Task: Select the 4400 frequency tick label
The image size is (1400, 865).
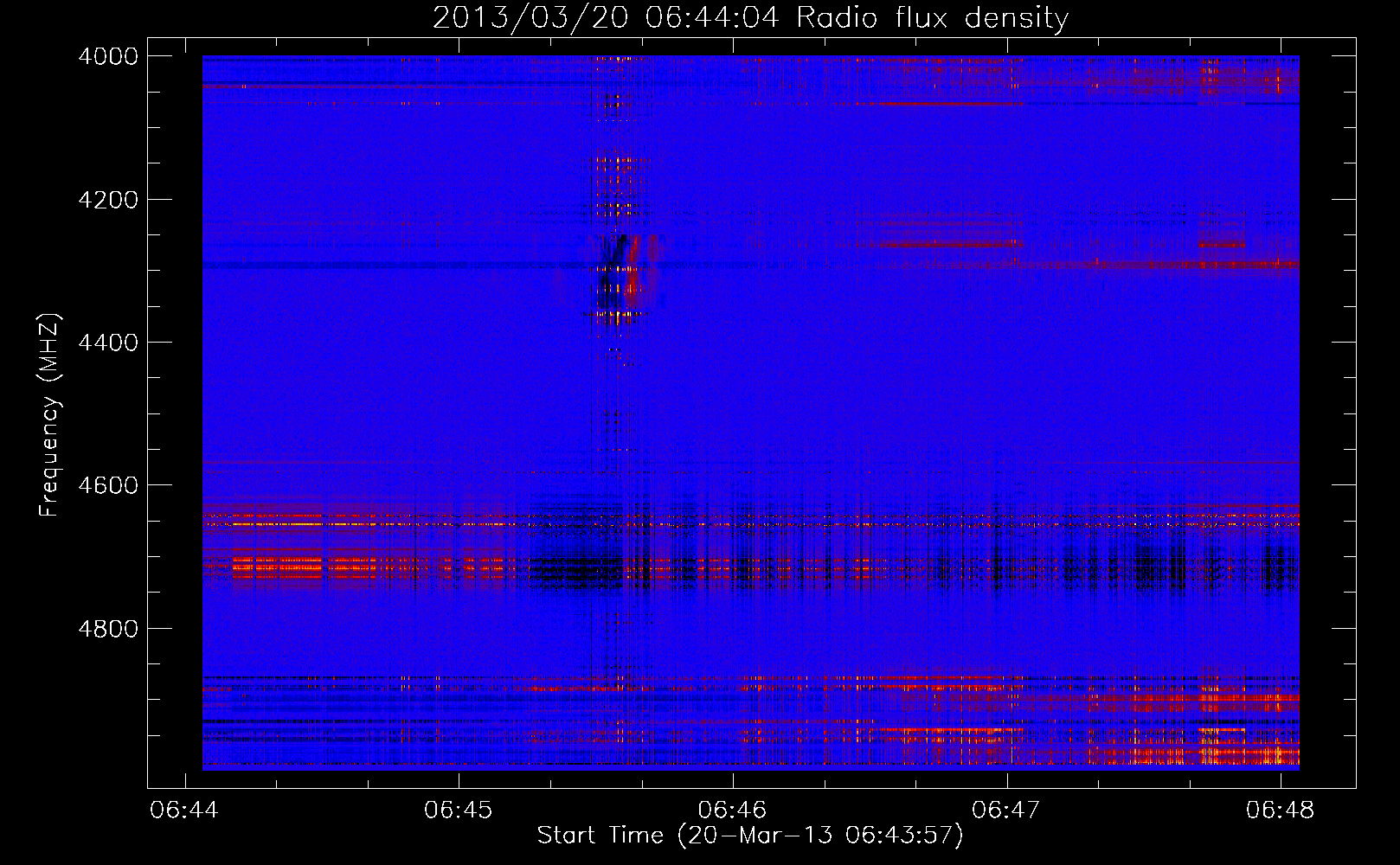Action: 108,343
